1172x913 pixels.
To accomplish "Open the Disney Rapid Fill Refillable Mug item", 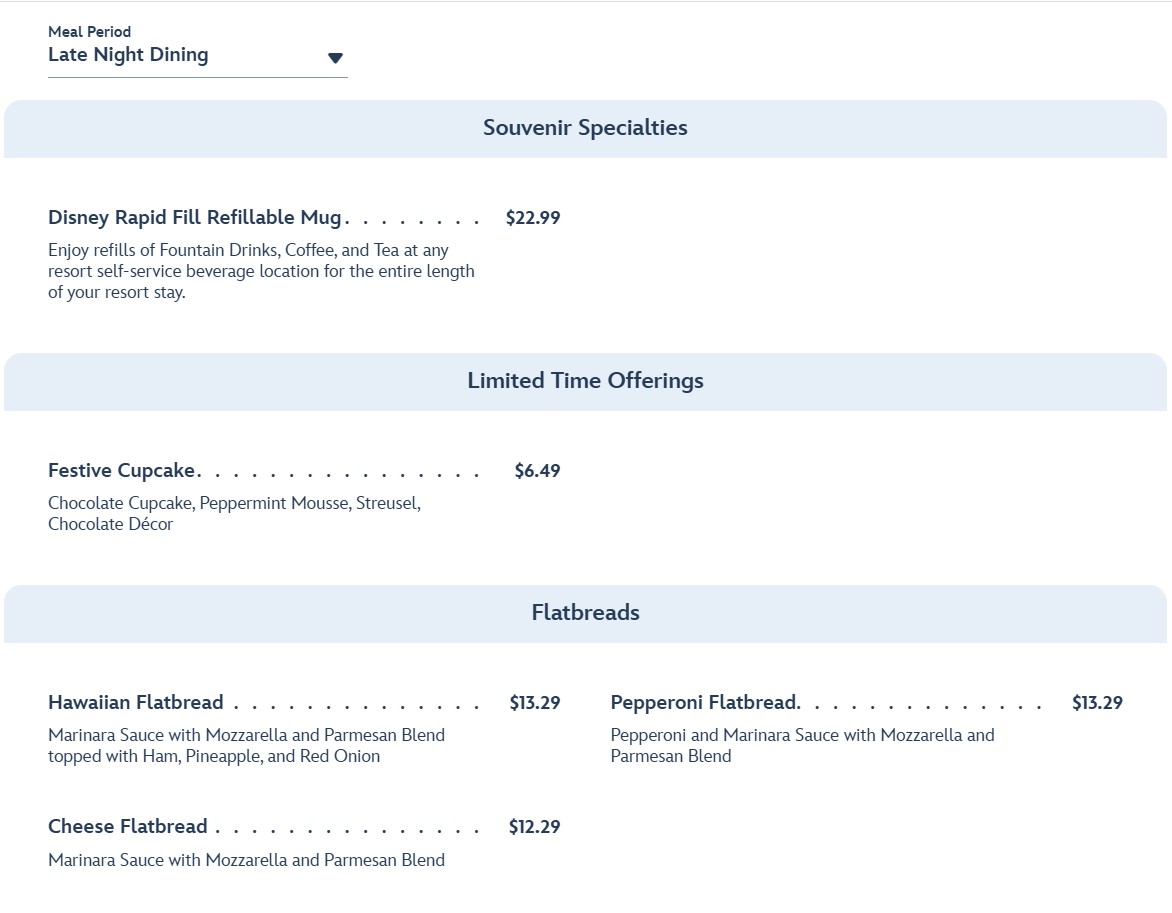I will tap(195, 218).
